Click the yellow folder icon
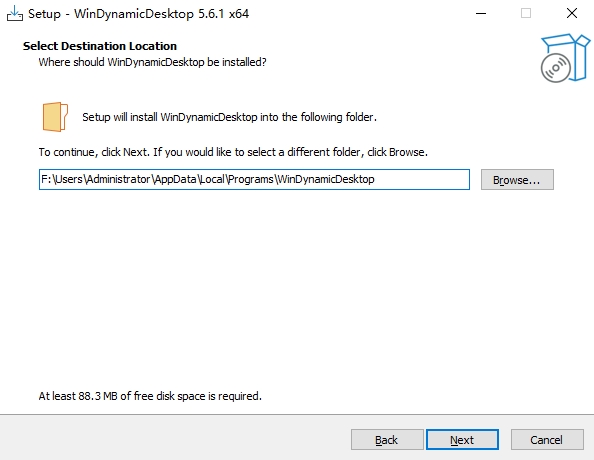Image resolution: width=594 pixels, height=460 pixels. coord(55,117)
